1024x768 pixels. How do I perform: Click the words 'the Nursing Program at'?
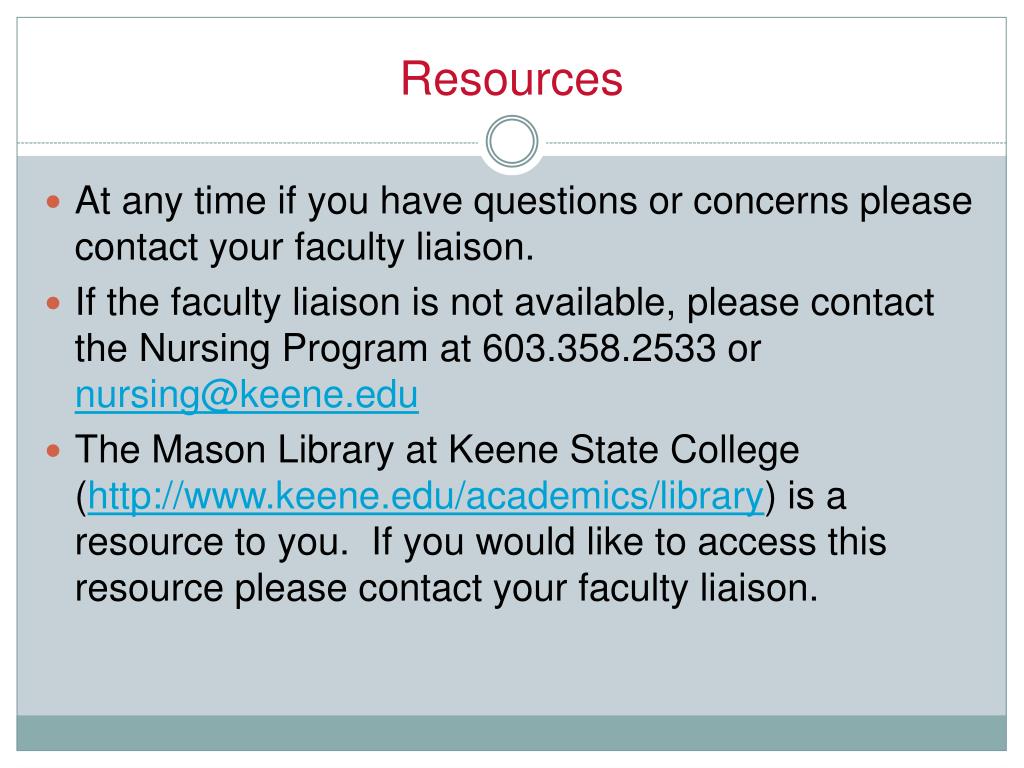[273, 348]
